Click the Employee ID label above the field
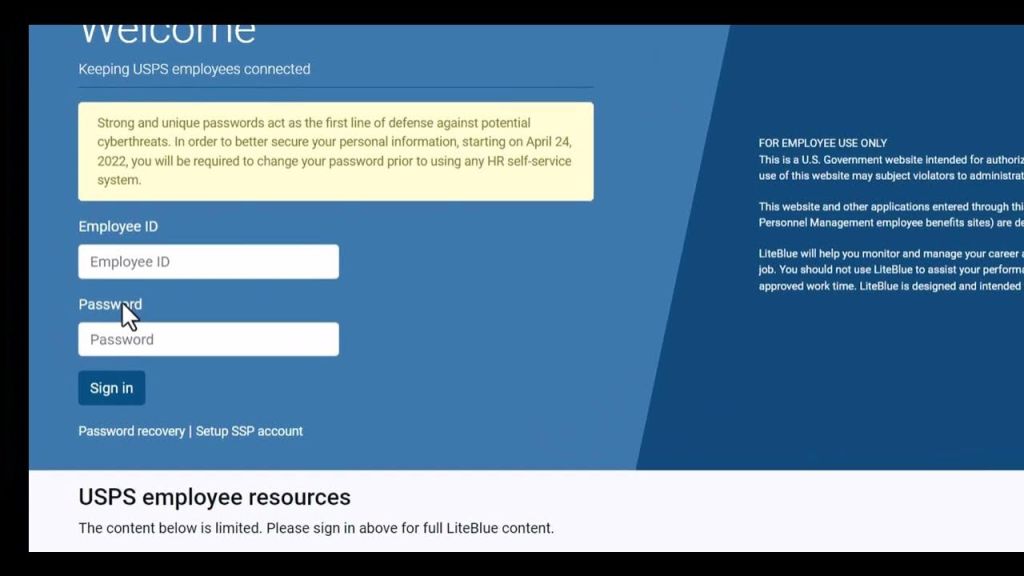 coord(118,227)
